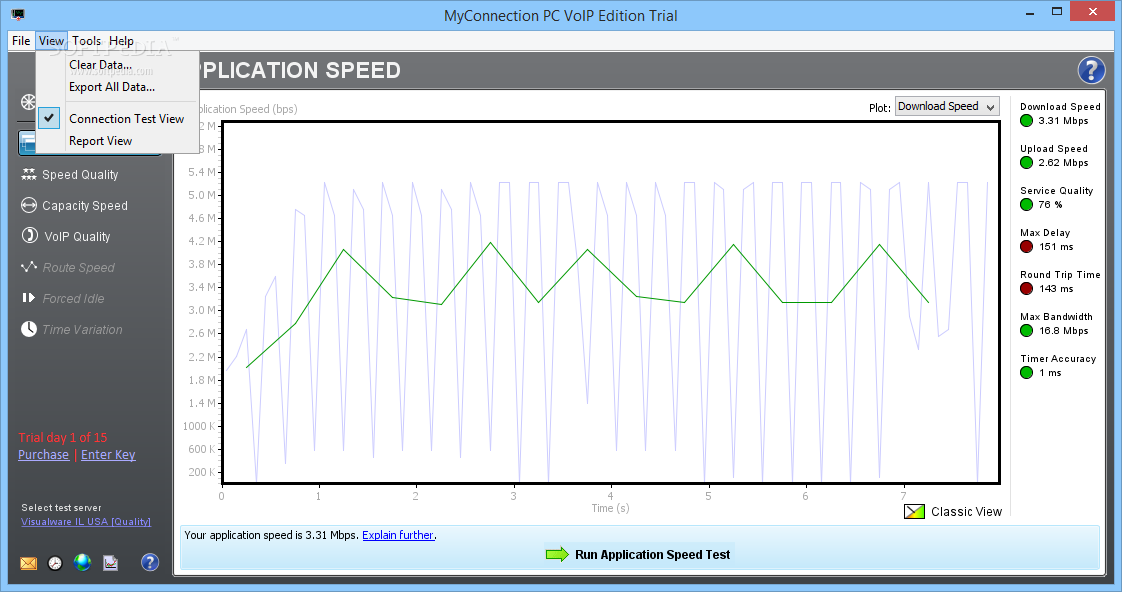
Task: Click the VoIP Quality circular icon
Action: (x=29, y=236)
